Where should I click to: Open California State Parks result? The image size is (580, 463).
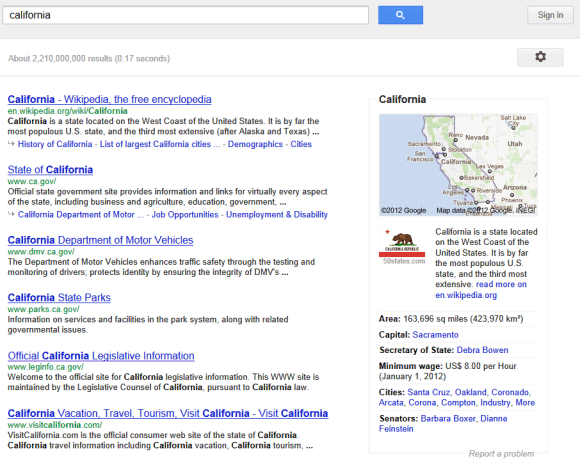(x=59, y=298)
